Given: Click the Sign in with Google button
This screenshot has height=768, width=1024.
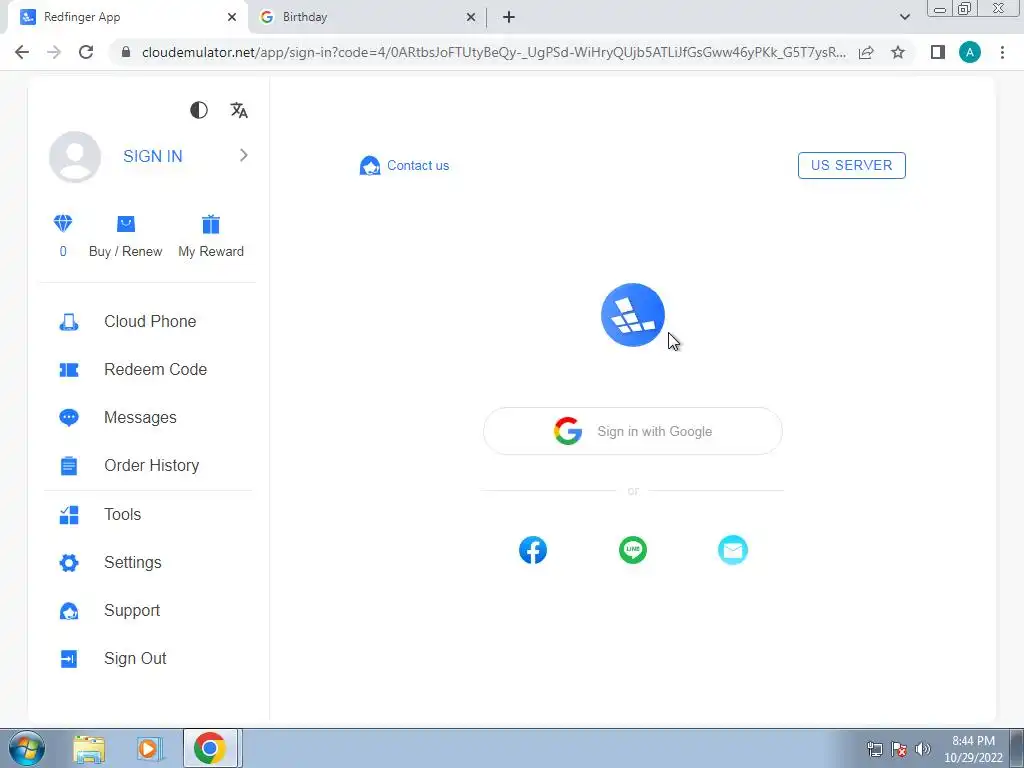Looking at the screenshot, I should coord(633,431).
